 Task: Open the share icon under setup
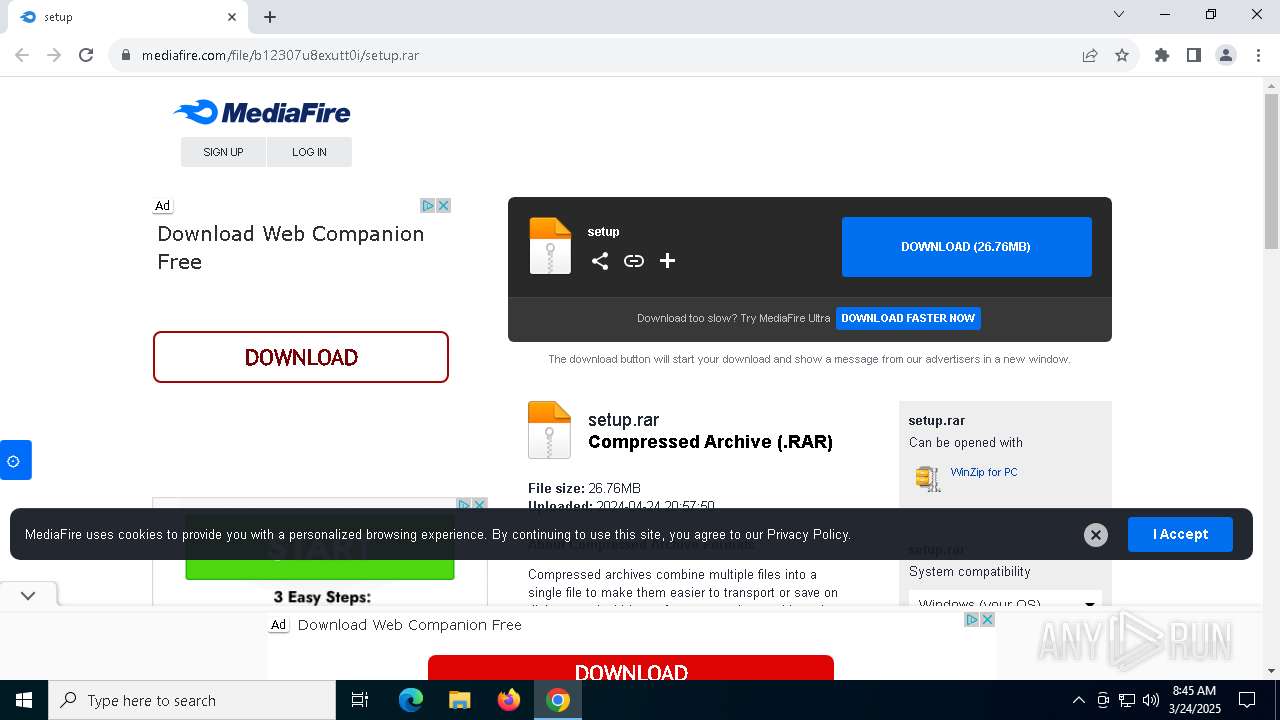[600, 261]
